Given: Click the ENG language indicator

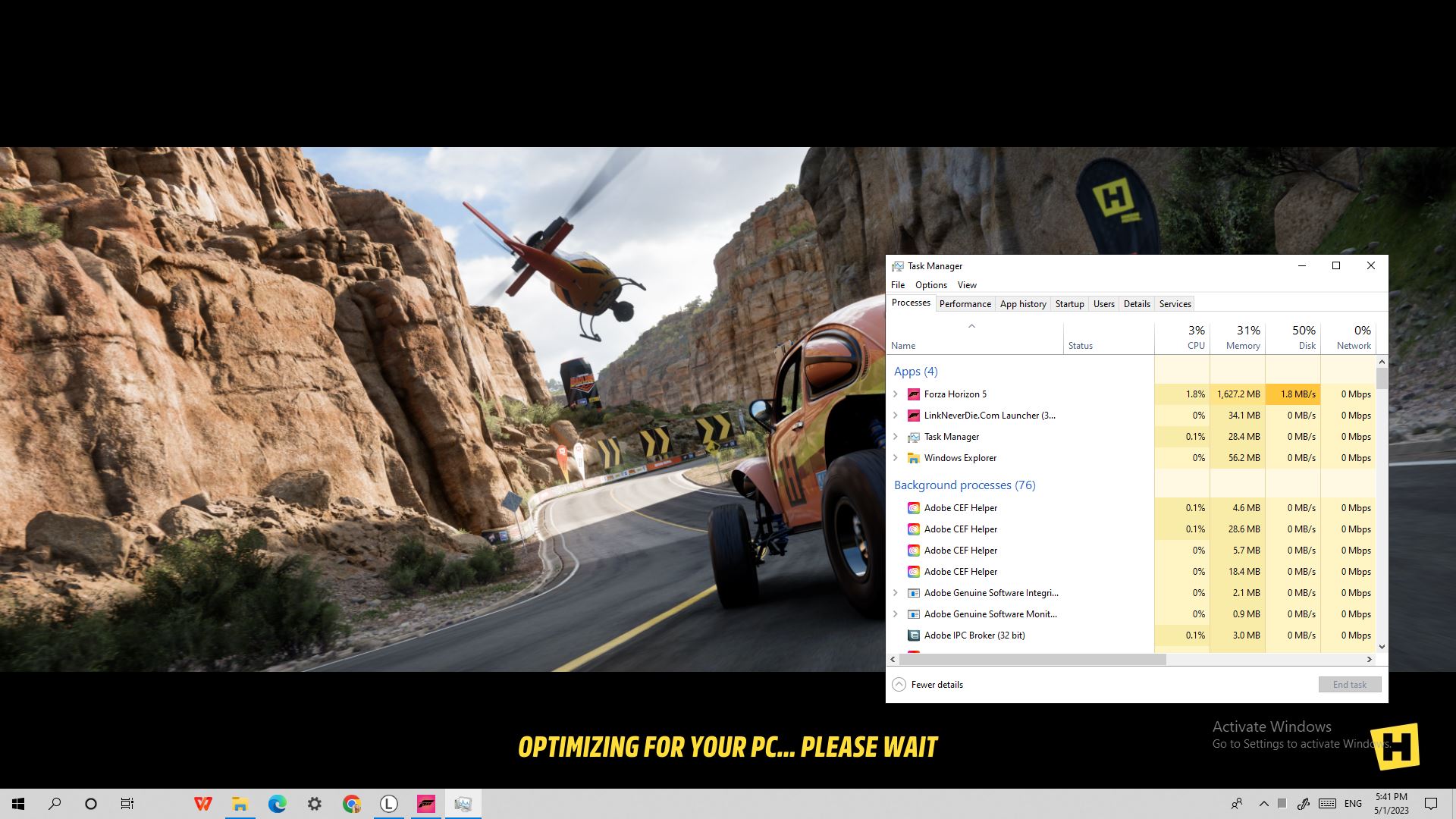Looking at the screenshot, I should click(1353, 804).
